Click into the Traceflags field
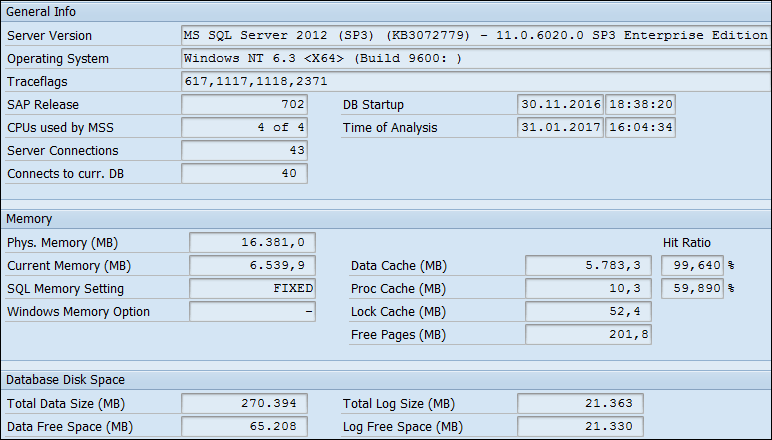Viewport: 772px width, 440px height. point(475,81)
